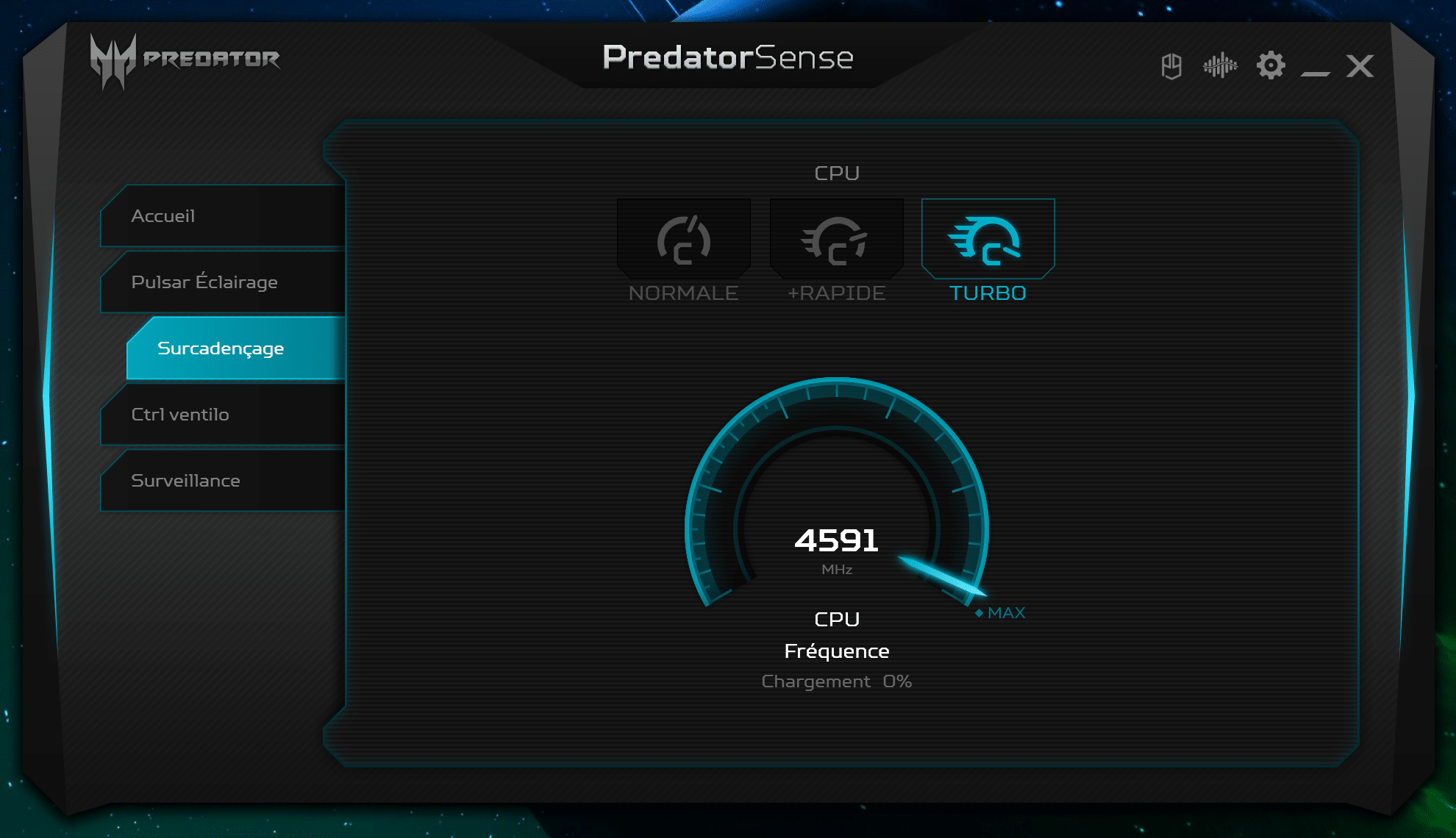This screenshot has width=1456, height=838.
Task: Click the TURBO label text
Action: click(x=988, y=293)
